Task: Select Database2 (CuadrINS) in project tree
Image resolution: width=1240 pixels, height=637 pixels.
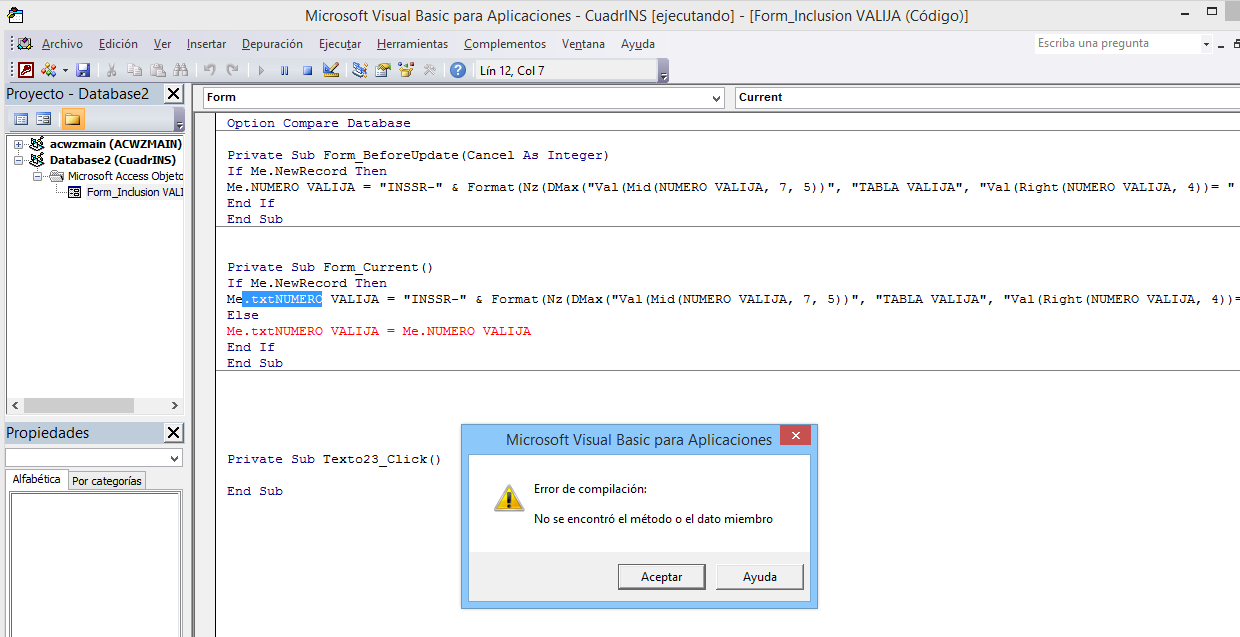Action: pyautogui.click(x=112, y=160)
